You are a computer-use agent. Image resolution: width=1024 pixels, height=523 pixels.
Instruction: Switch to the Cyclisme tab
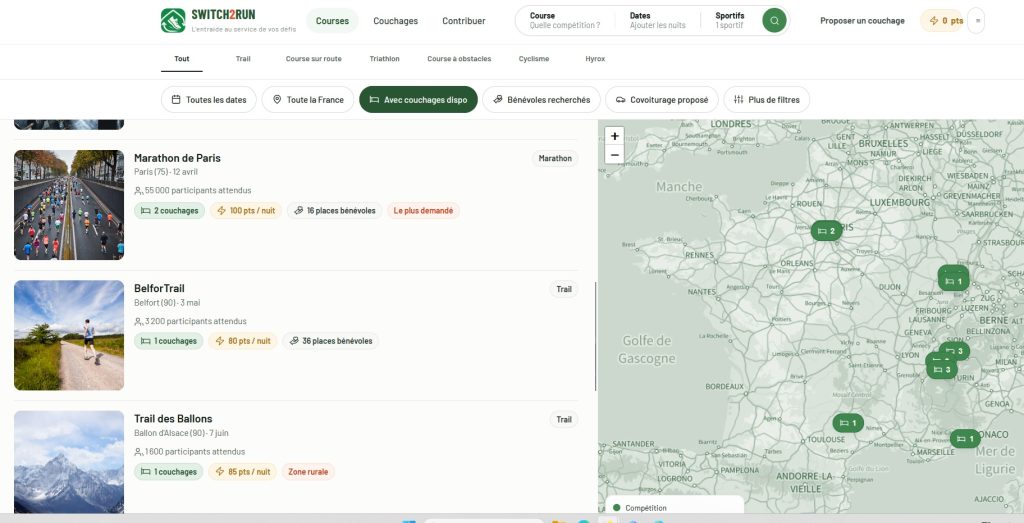[534, 59]
